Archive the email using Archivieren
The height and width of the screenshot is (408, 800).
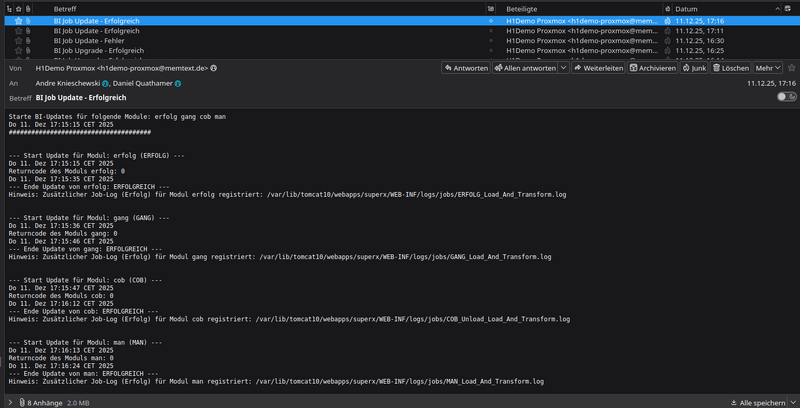(653, 68)
